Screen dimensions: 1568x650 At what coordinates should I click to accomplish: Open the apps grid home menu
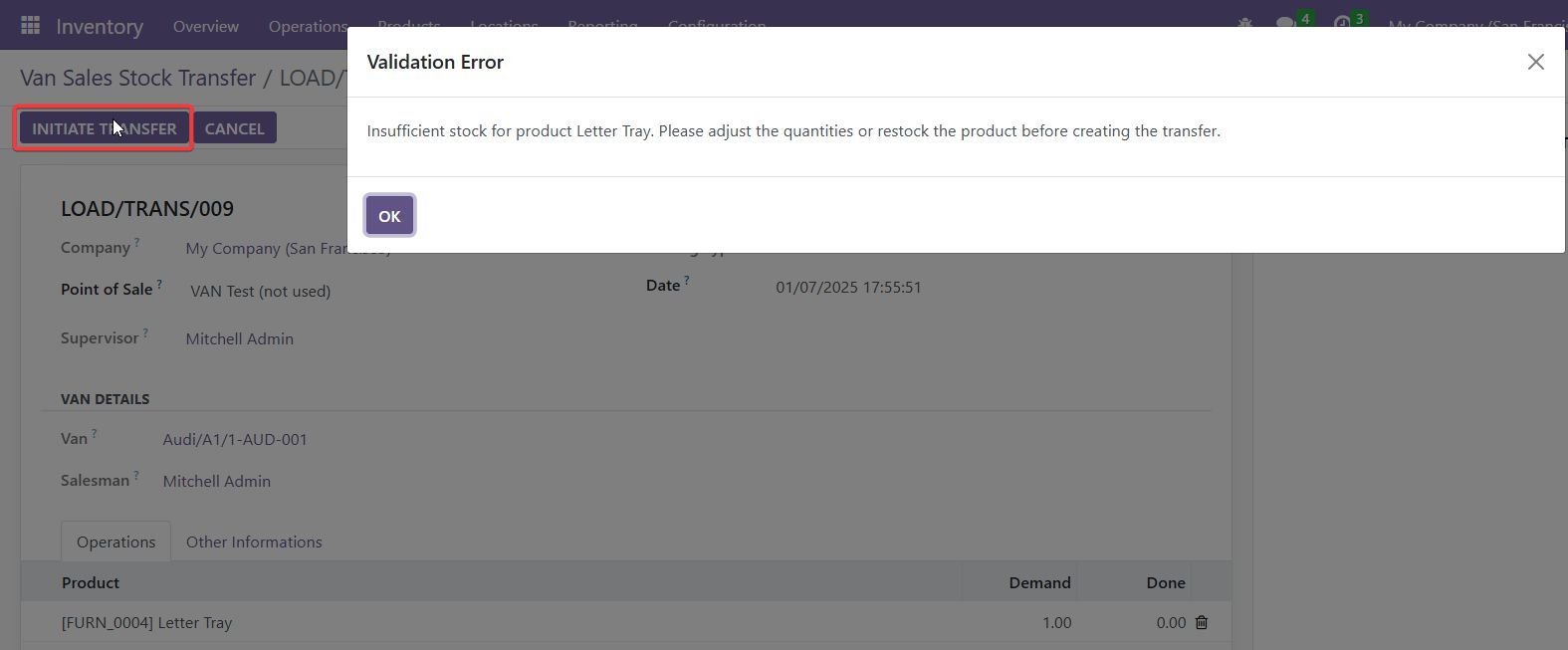[x=30, y=25]
